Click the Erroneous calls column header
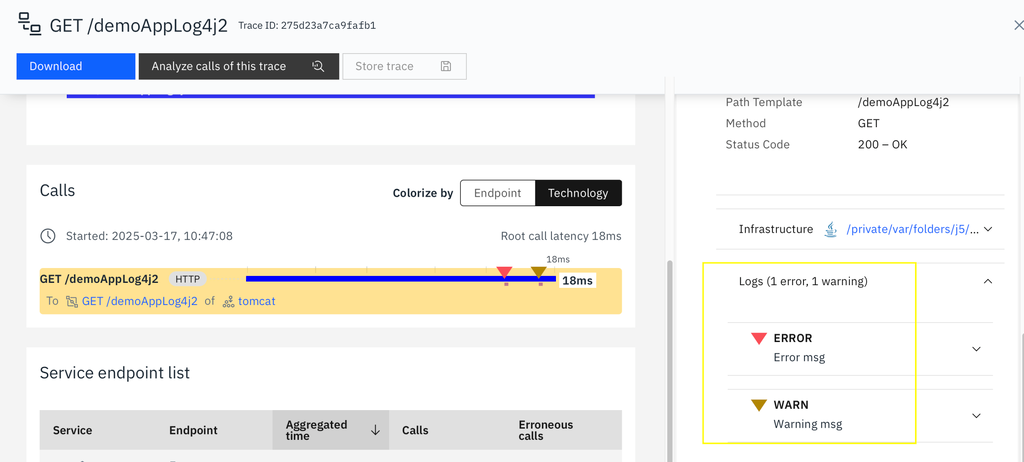 tap(545, 430)
